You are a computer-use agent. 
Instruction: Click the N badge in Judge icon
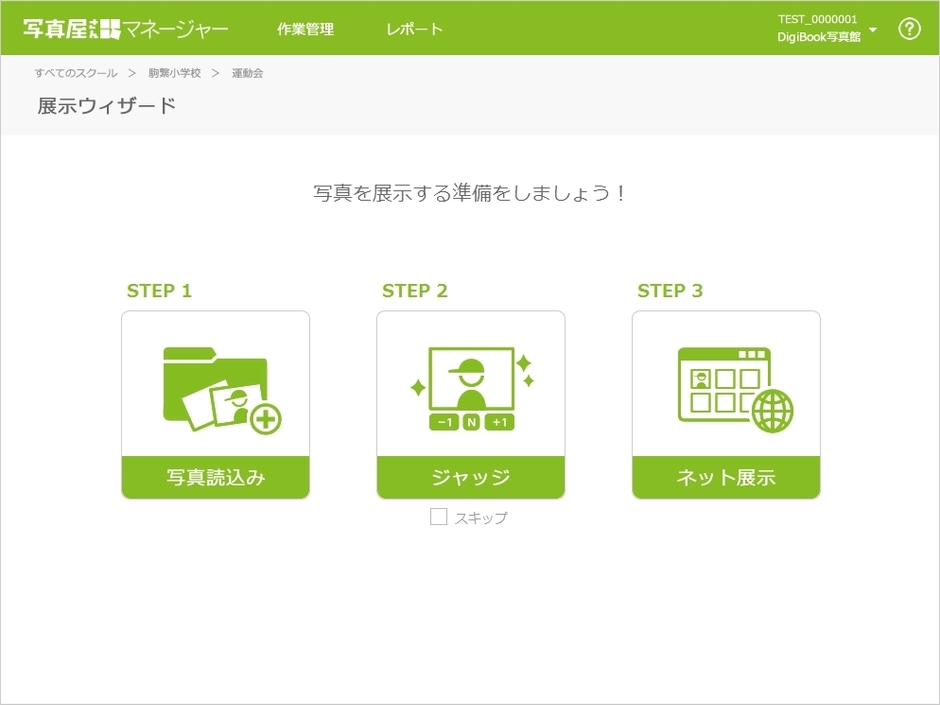471,423
